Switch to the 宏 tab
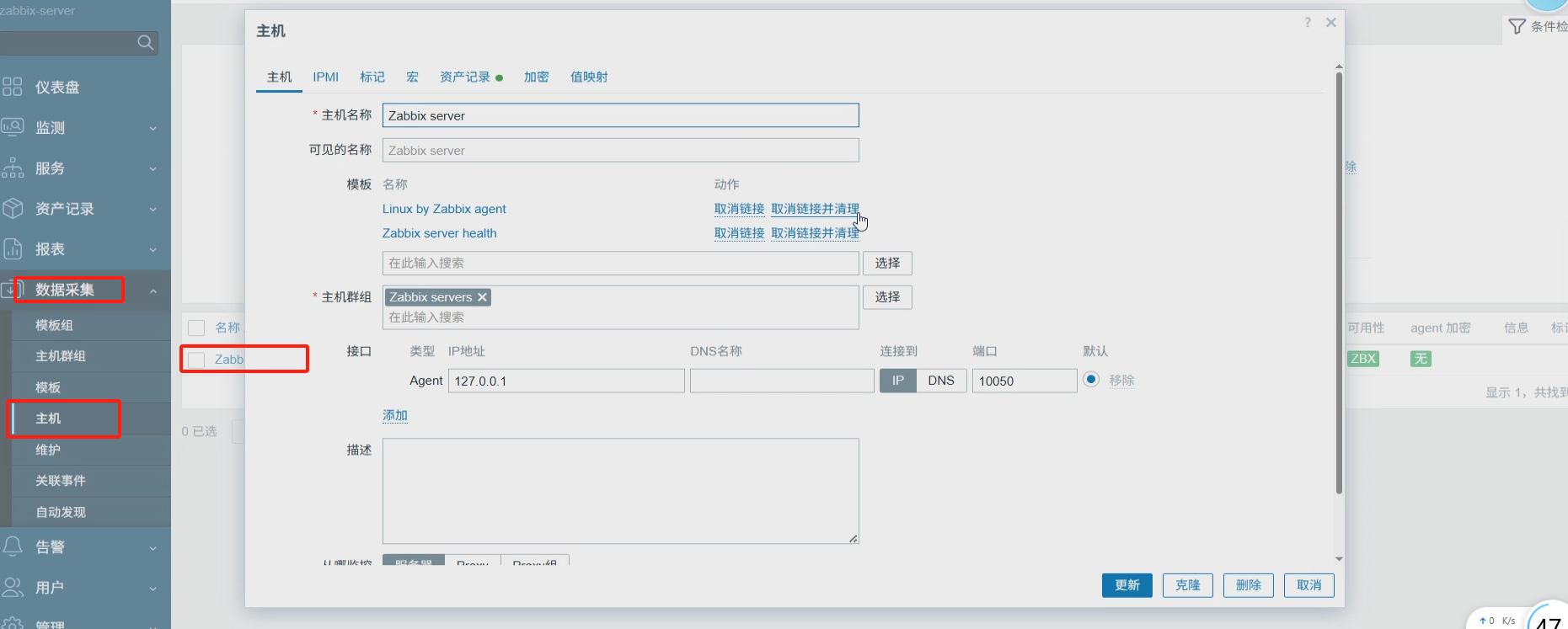 click(x=412, y=77)
